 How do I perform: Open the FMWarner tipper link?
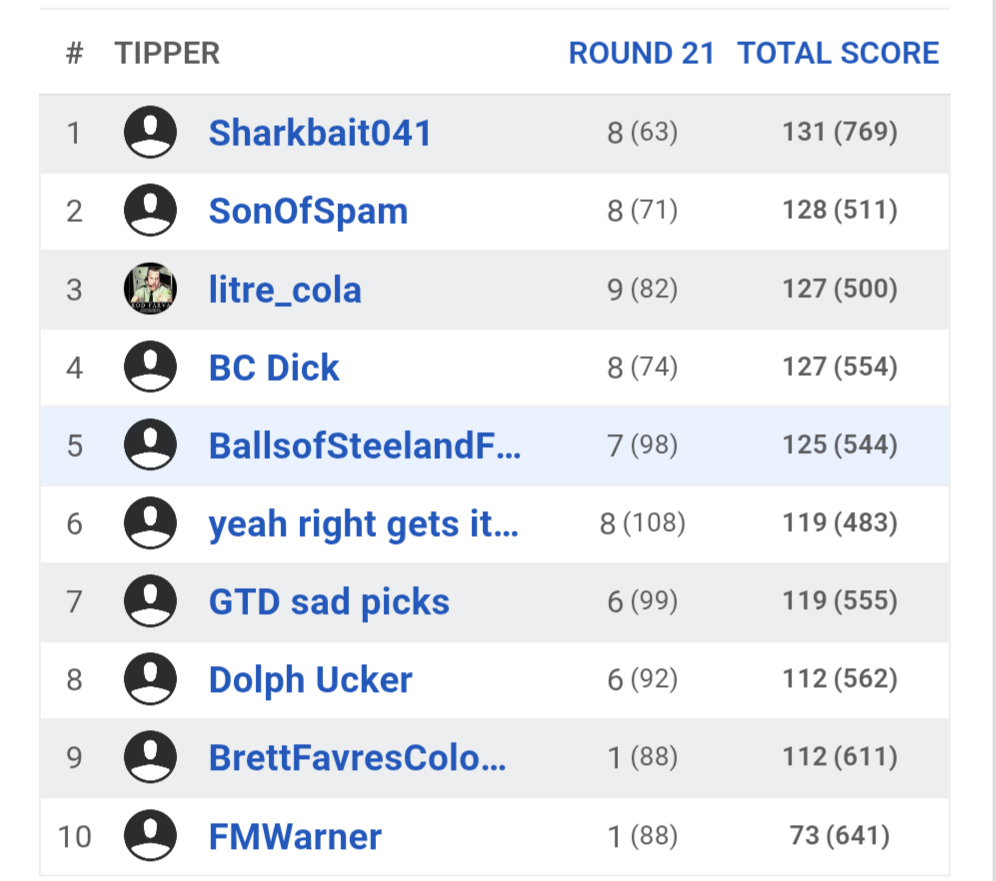(295, 836)
